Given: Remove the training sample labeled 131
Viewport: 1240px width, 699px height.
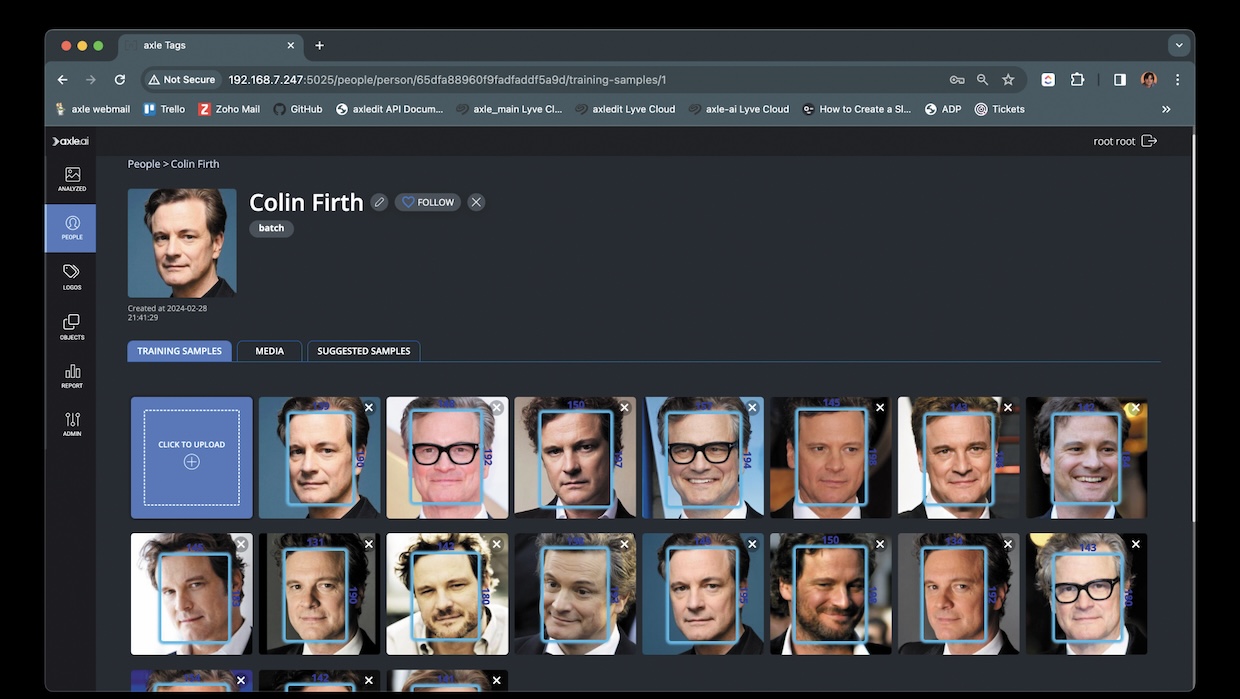Looking at the screenshot, I should (369, 544).
